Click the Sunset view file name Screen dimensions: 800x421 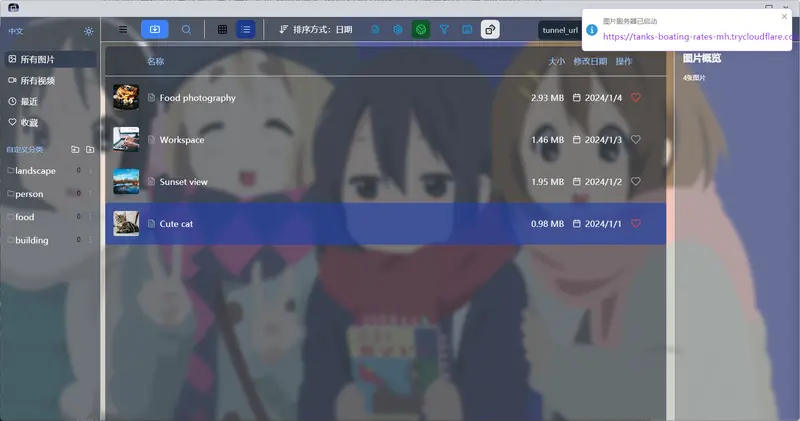[183, 181]
